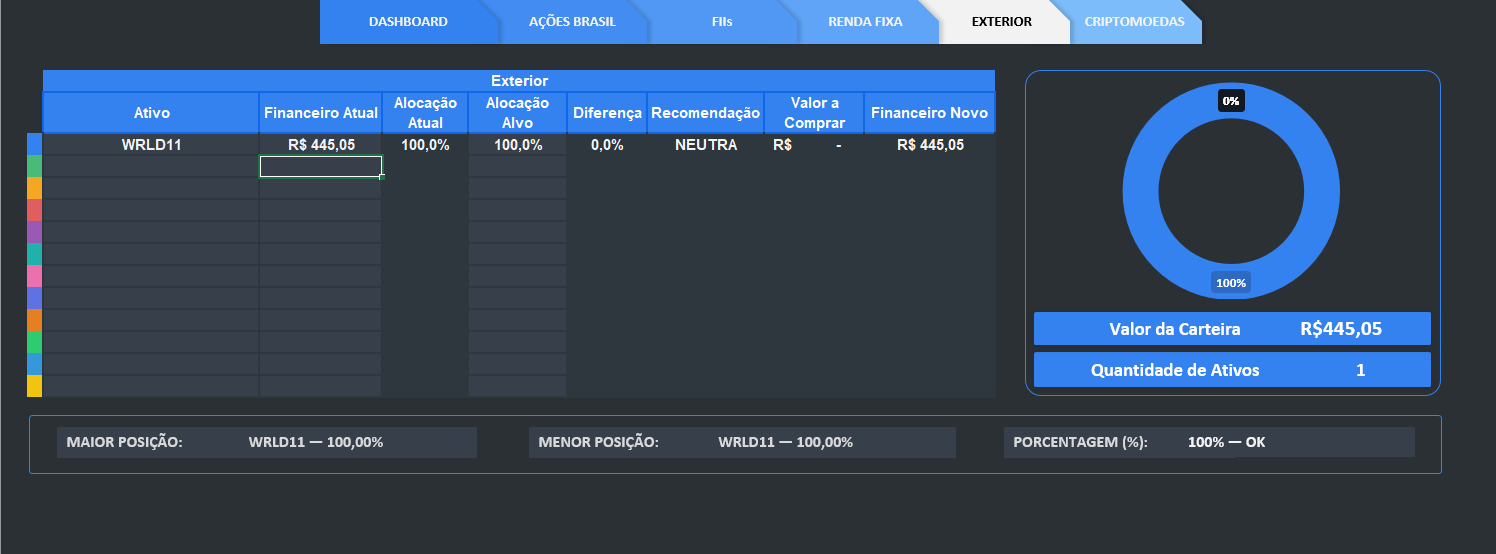Click the Financeiro Novo column header
Screen dimensions: 1496x554
929,113
